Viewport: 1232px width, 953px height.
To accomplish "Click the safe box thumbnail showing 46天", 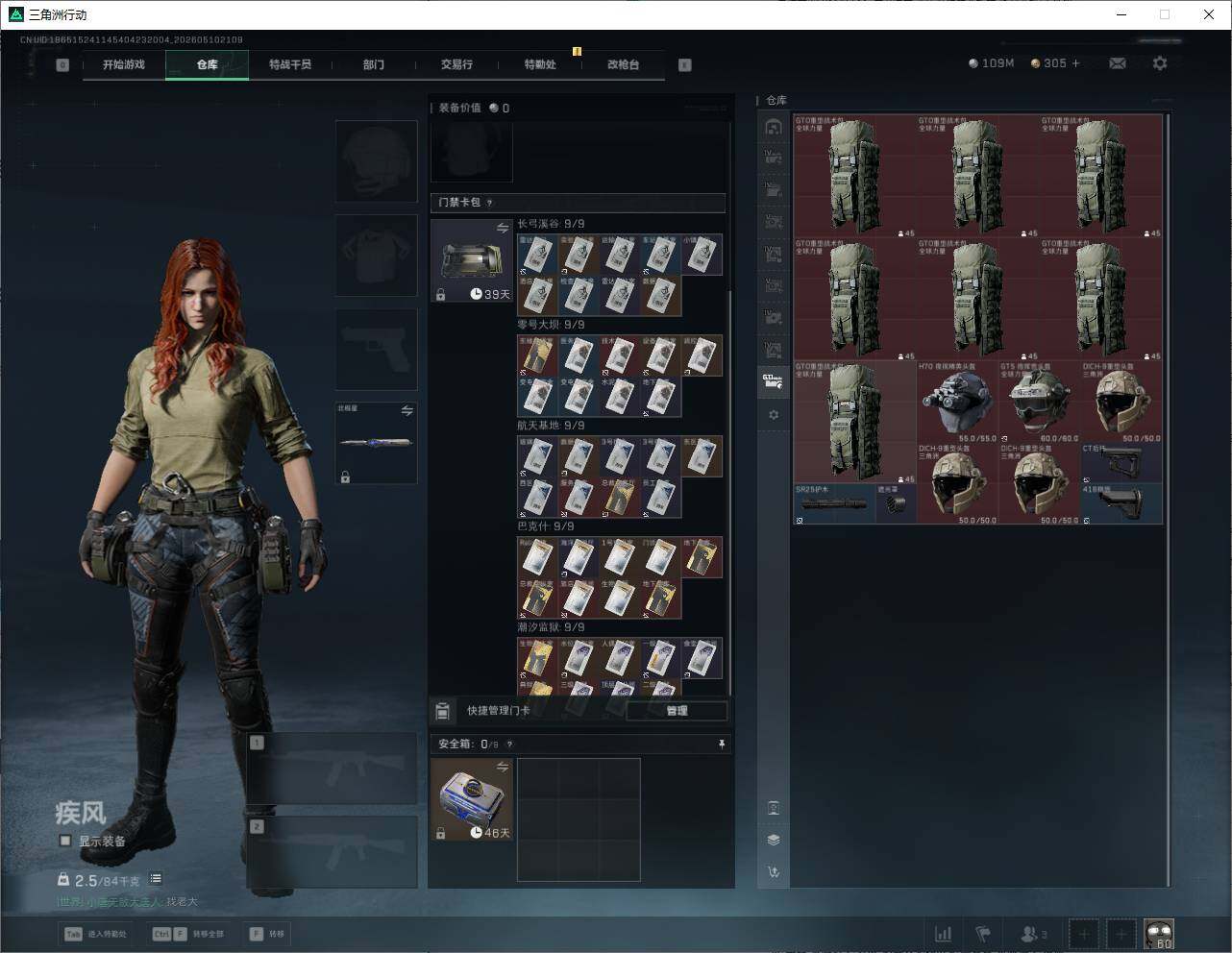I will pos(472,799).
